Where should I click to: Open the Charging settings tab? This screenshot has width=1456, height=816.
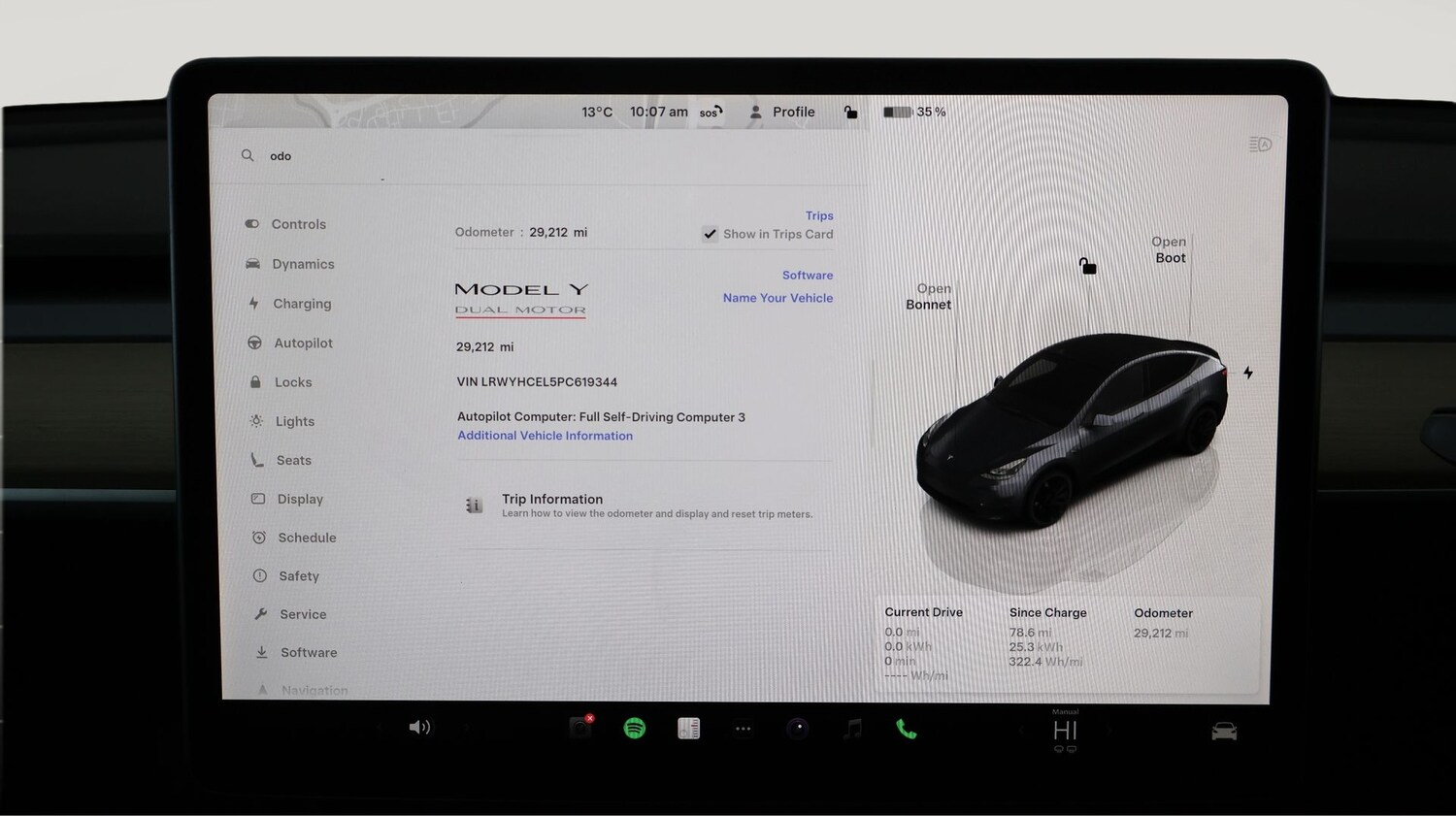click(301, 303)
